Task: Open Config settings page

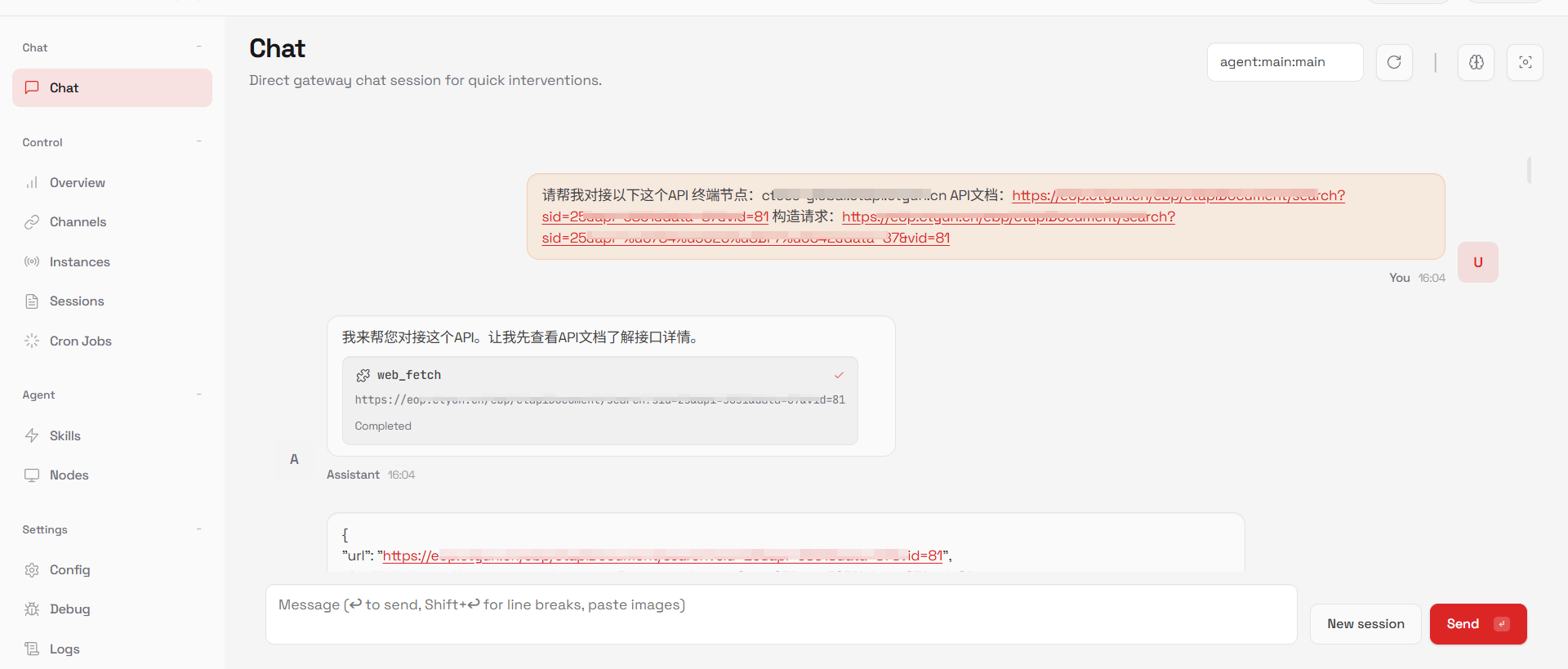Action: click(x=69, y=570)
